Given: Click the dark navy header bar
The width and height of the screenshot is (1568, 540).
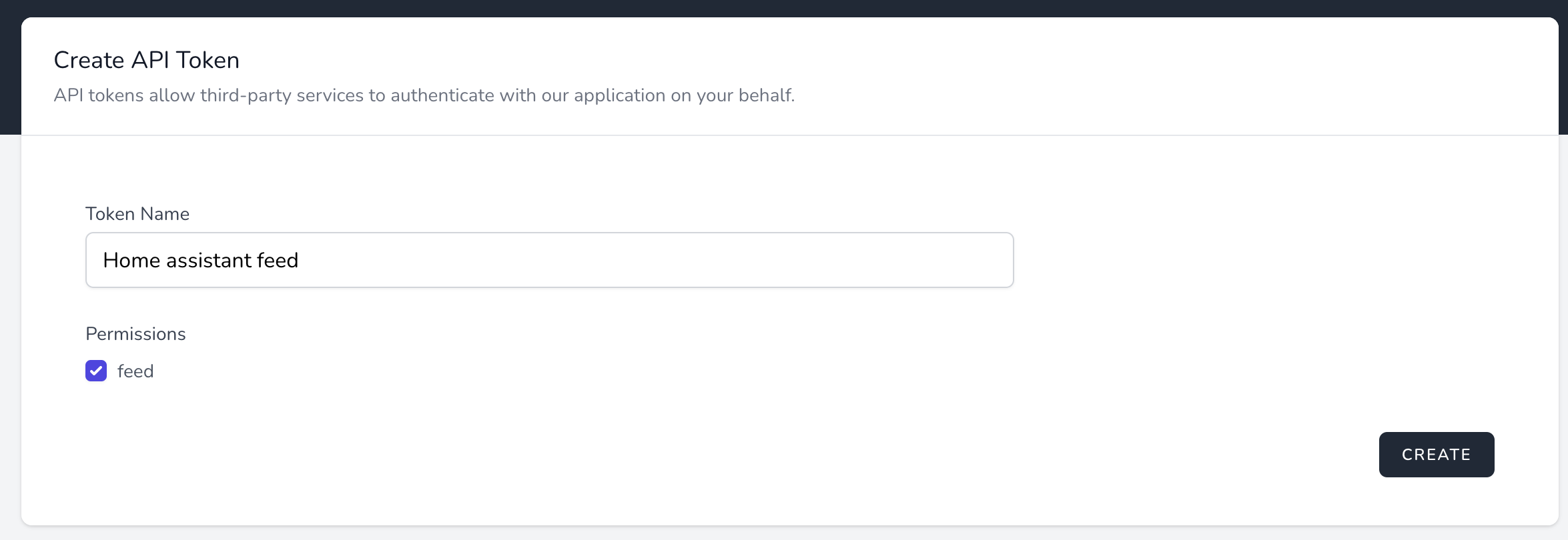Looking at the screenshot, I should [784, 8].
